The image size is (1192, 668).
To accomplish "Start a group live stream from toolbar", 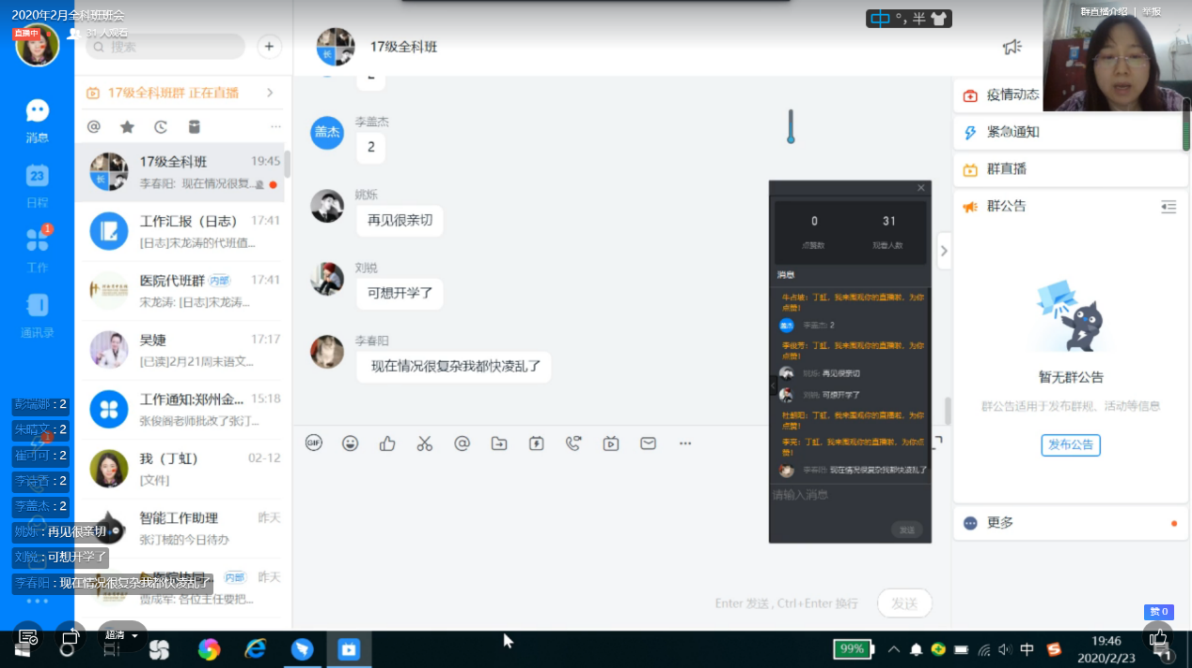I will tap(611, 443).
